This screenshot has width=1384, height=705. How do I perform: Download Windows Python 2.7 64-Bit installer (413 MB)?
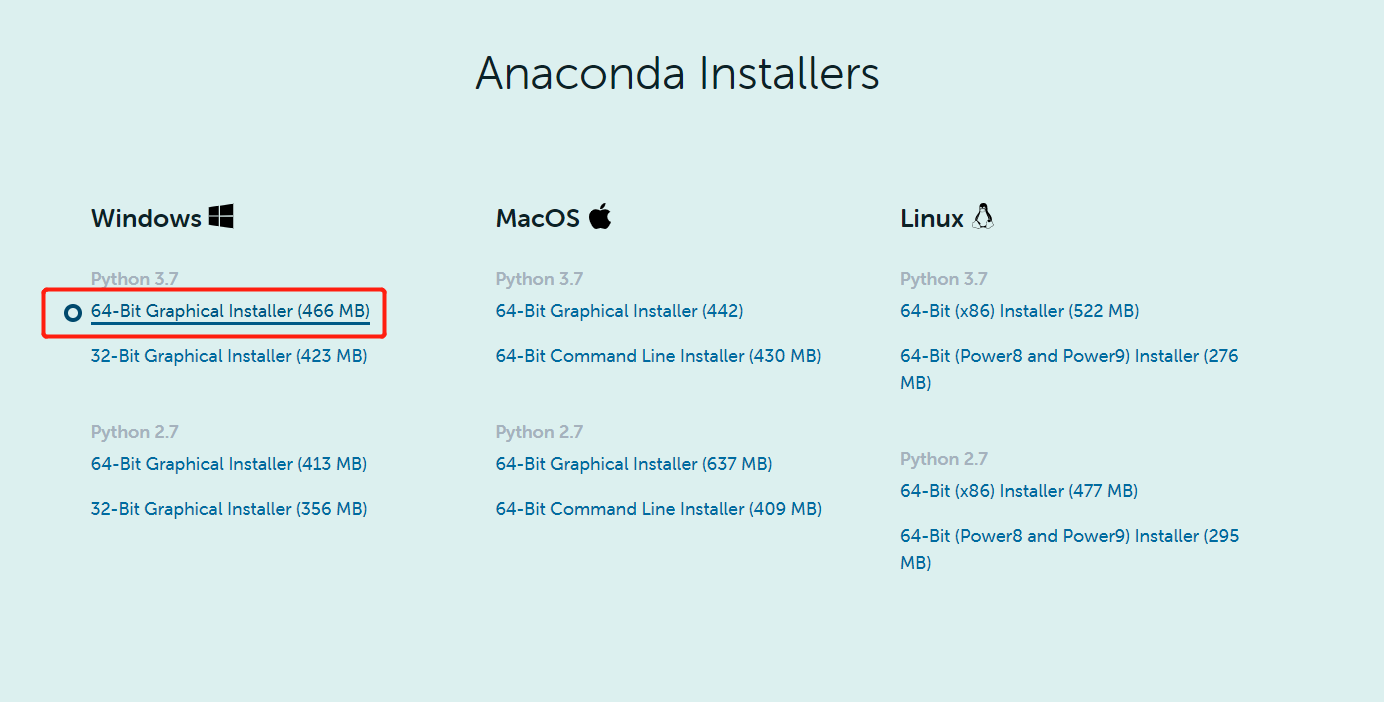click(x=228, y=463)
